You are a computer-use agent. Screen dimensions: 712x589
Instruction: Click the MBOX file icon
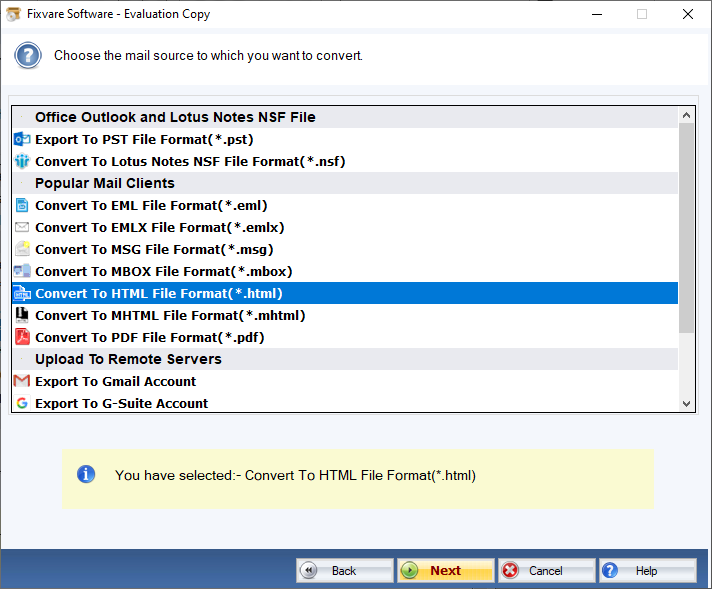[x=22, y=271]
